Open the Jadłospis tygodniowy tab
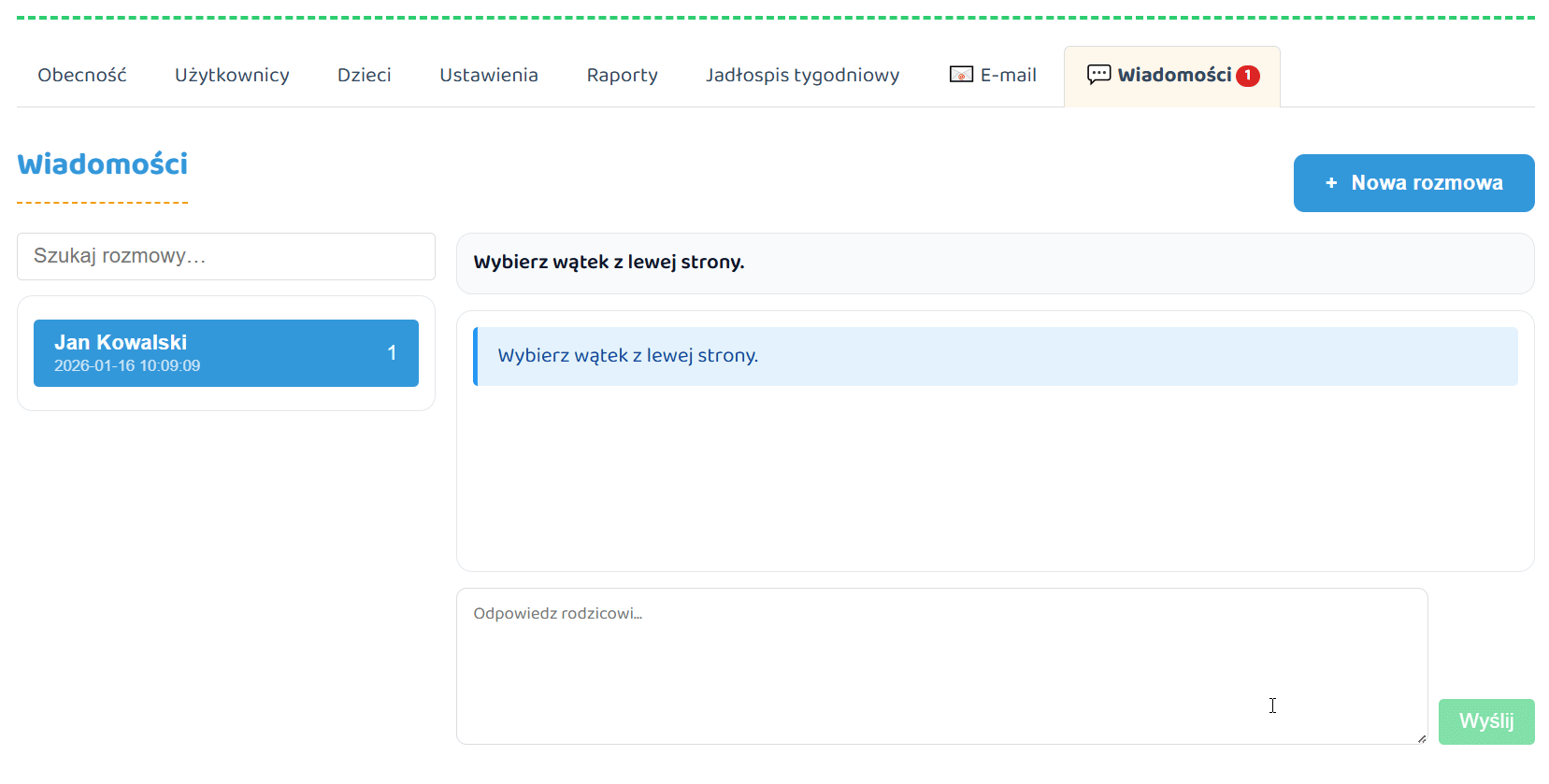 [802, 76]
